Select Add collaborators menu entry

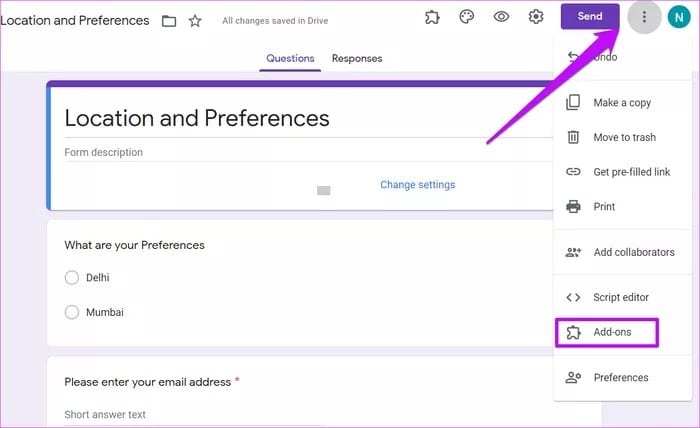tap(622, 252)
